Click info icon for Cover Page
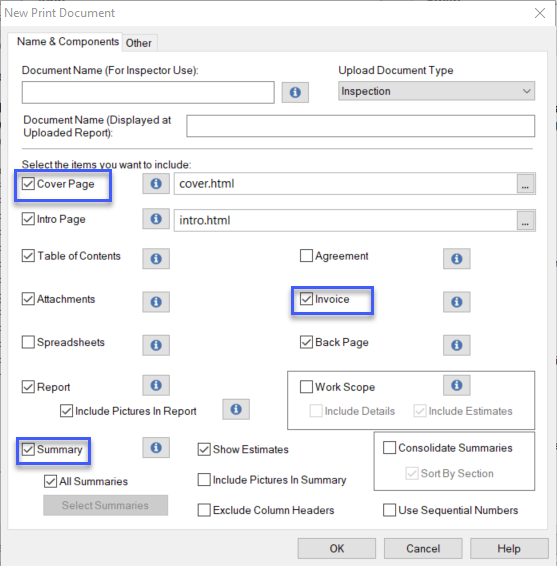 tap(156, 184)
